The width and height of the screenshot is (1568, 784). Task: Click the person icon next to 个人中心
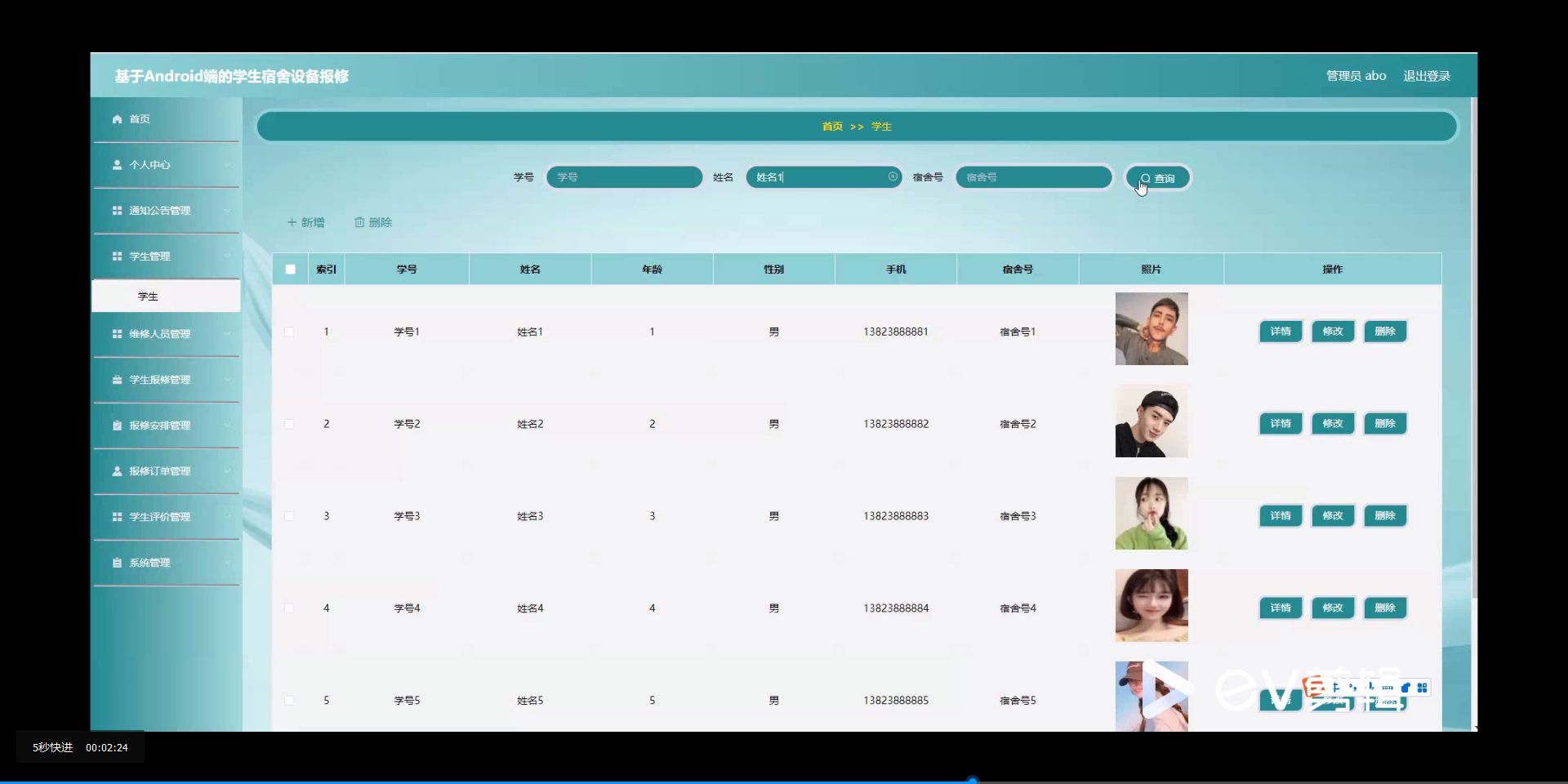click(118, 164)
